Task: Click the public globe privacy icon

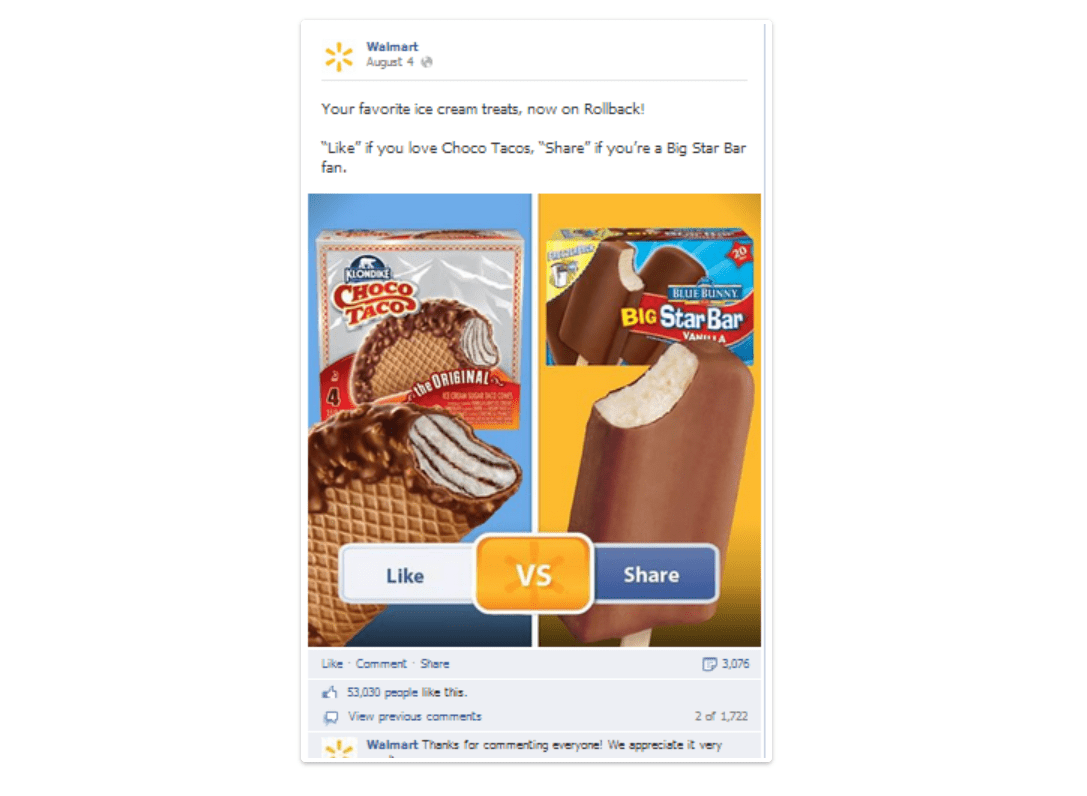Action: [427, 62]
